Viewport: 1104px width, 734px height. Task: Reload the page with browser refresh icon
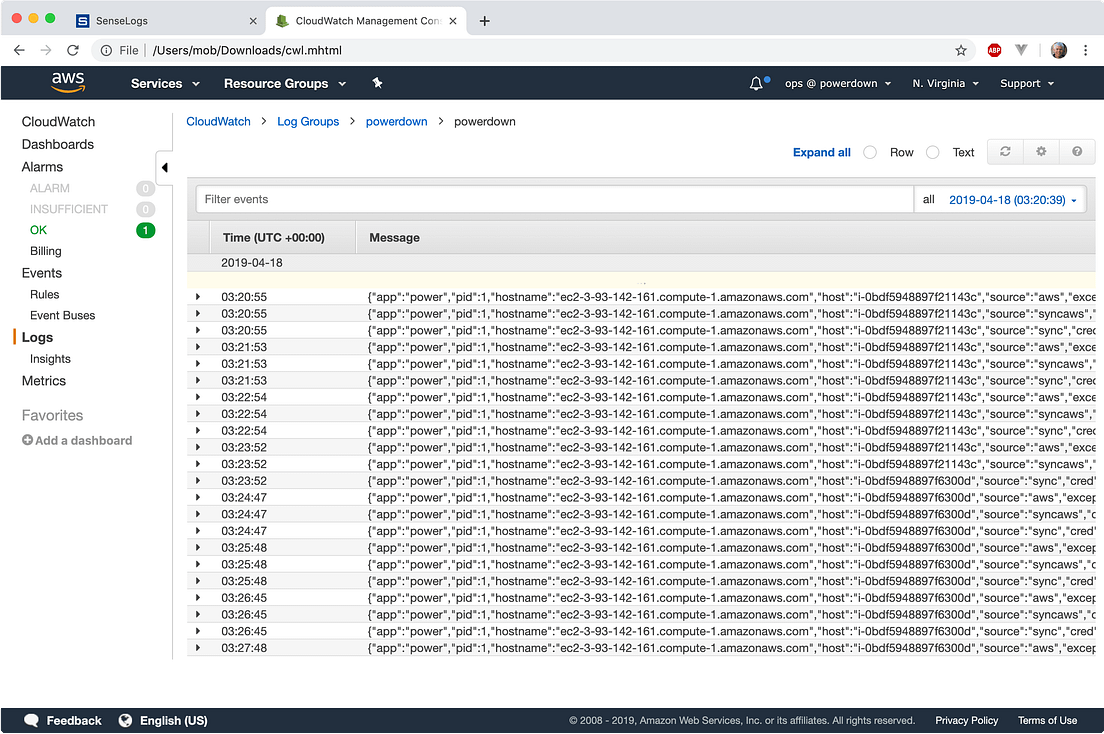tap(73, 50)
